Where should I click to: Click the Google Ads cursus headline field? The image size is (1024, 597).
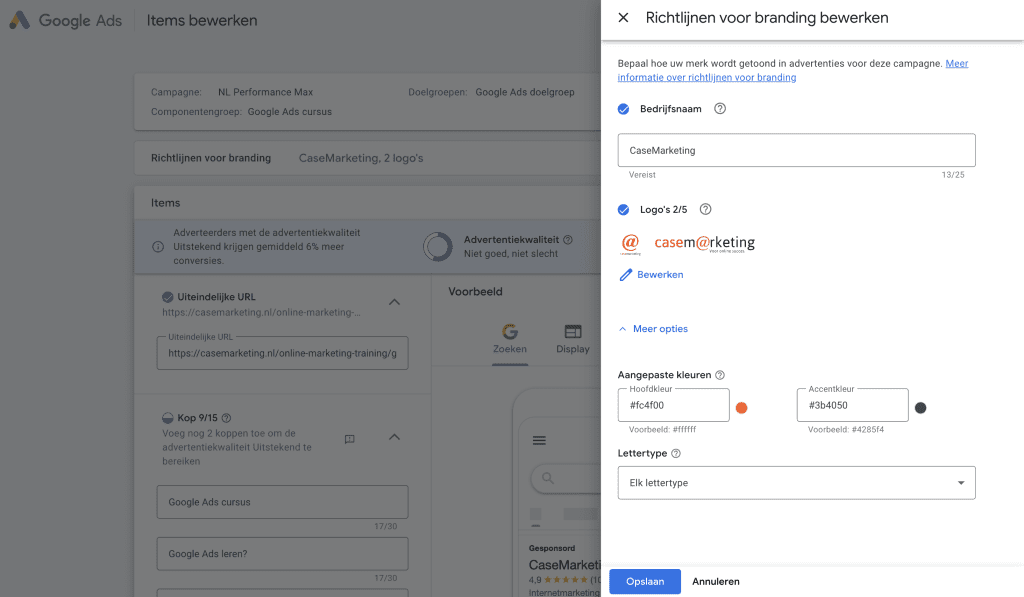point(282,502)
